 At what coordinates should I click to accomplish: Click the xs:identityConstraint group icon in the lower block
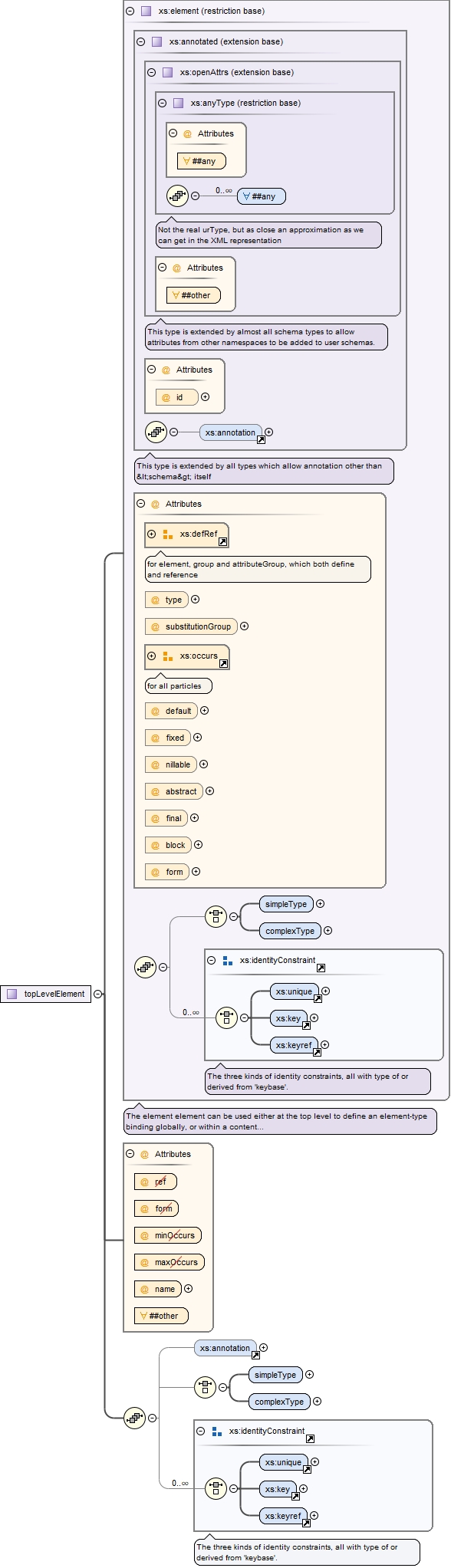[216, 1431]
